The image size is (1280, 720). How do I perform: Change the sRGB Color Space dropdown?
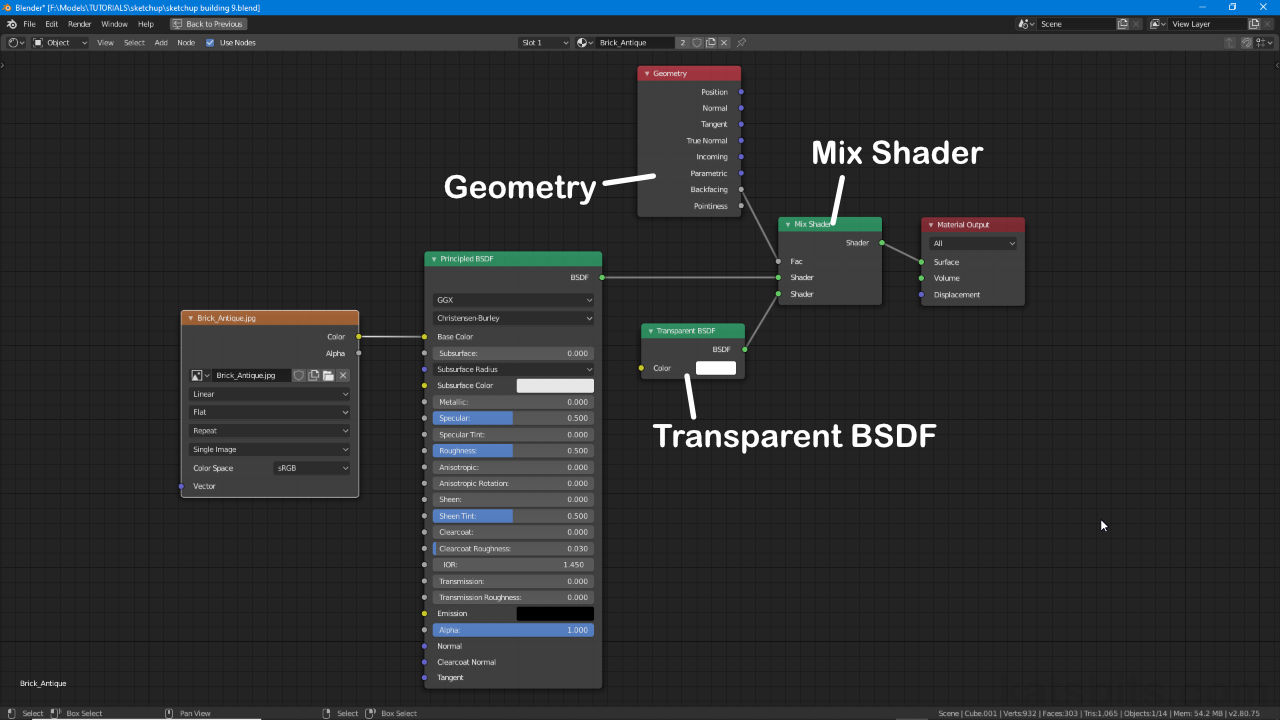point(312,467)
